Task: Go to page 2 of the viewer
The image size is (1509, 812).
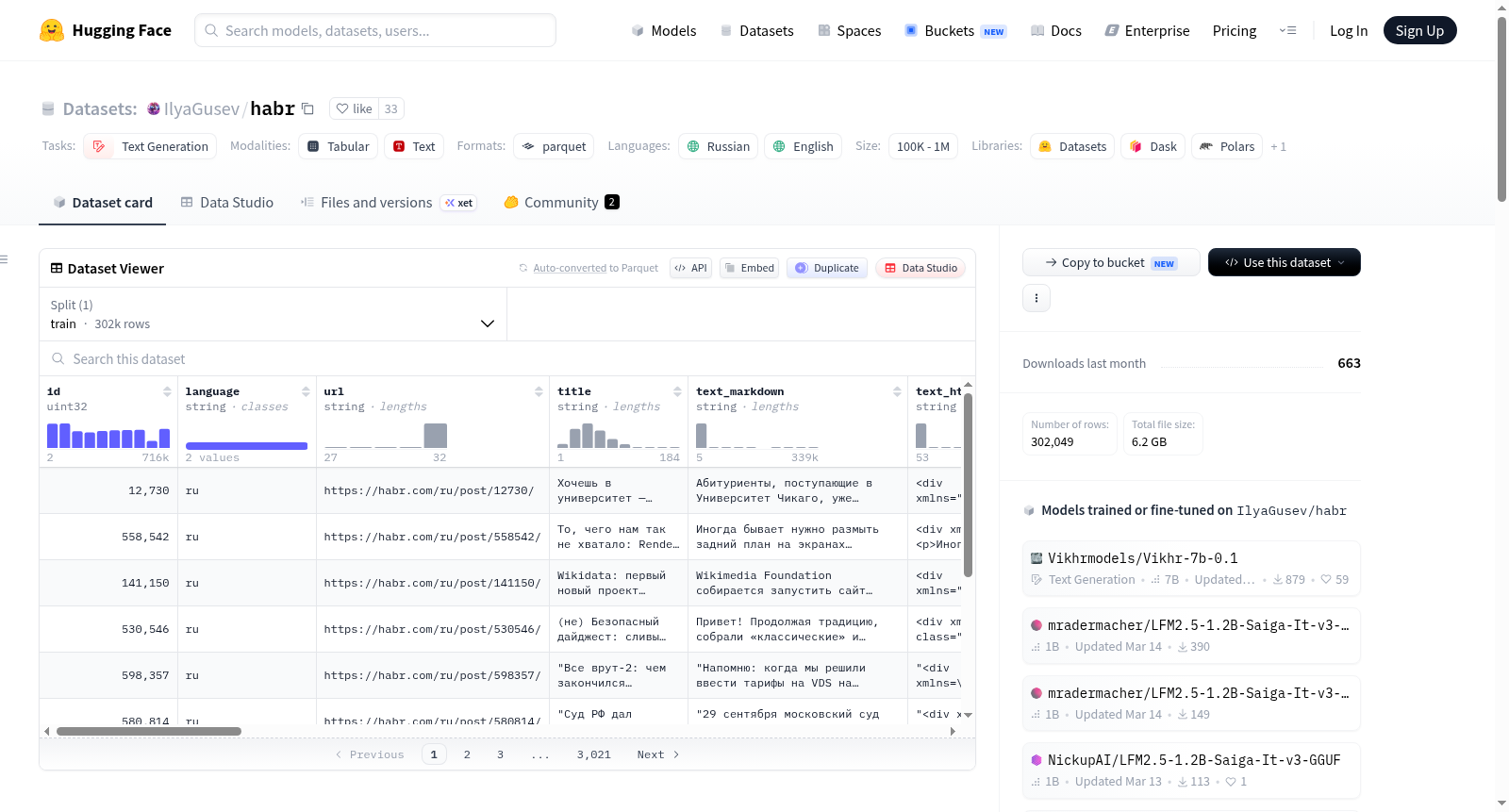Action: (467, 754)
